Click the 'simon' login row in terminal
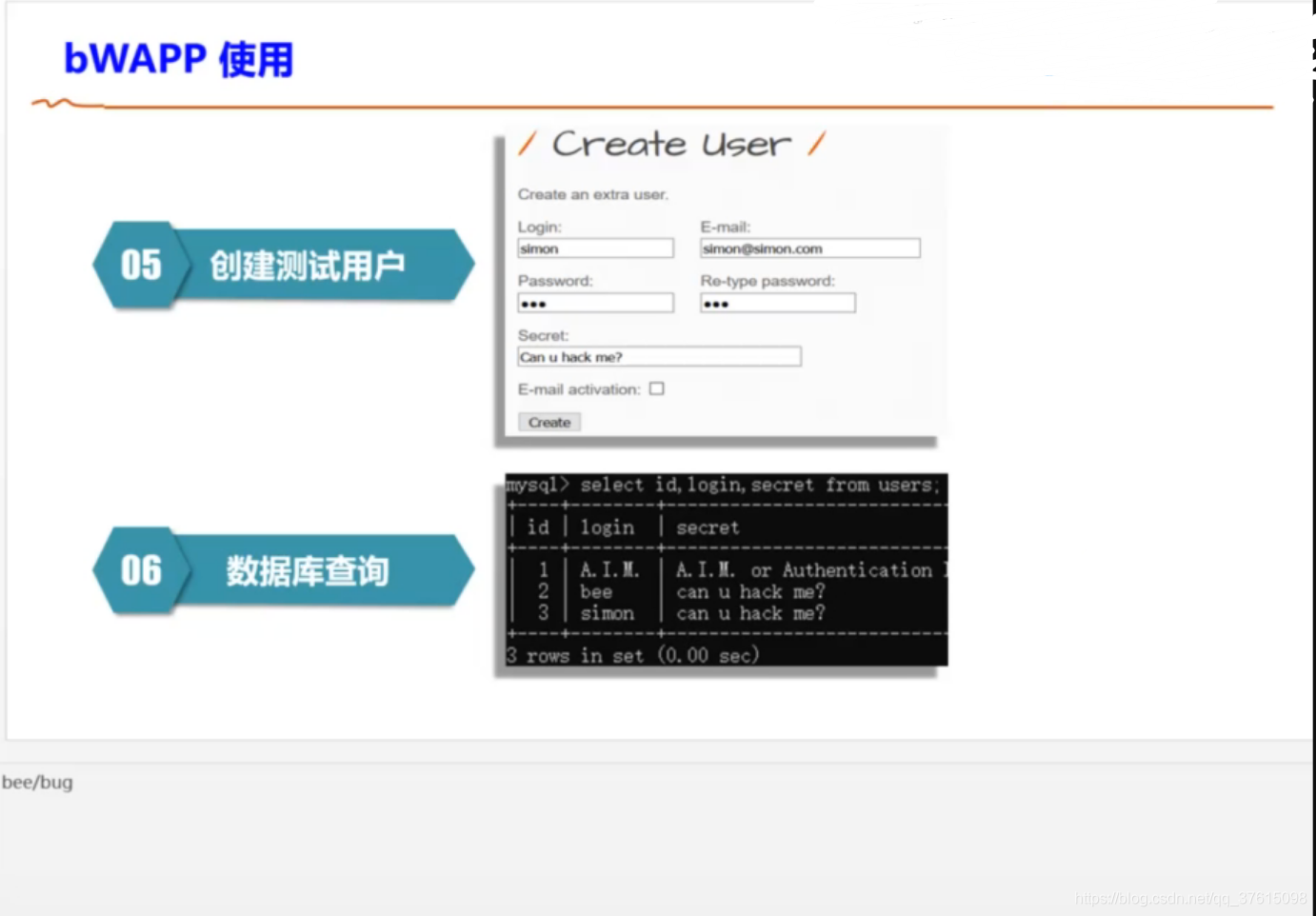The width and height of the screenshot is (1316, 916). pos(607,614)
